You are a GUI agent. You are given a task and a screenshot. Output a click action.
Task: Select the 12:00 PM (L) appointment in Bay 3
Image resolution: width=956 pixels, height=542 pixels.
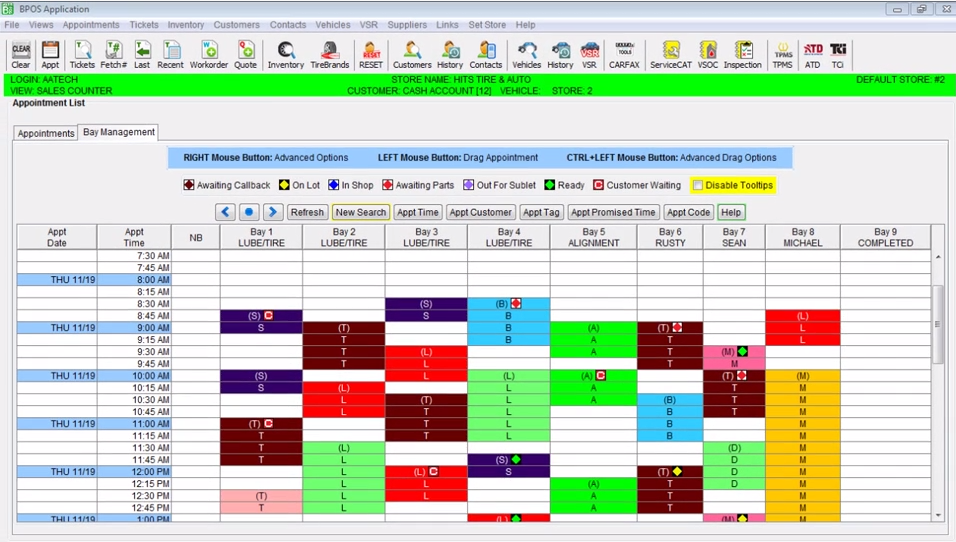coord(426,472)
